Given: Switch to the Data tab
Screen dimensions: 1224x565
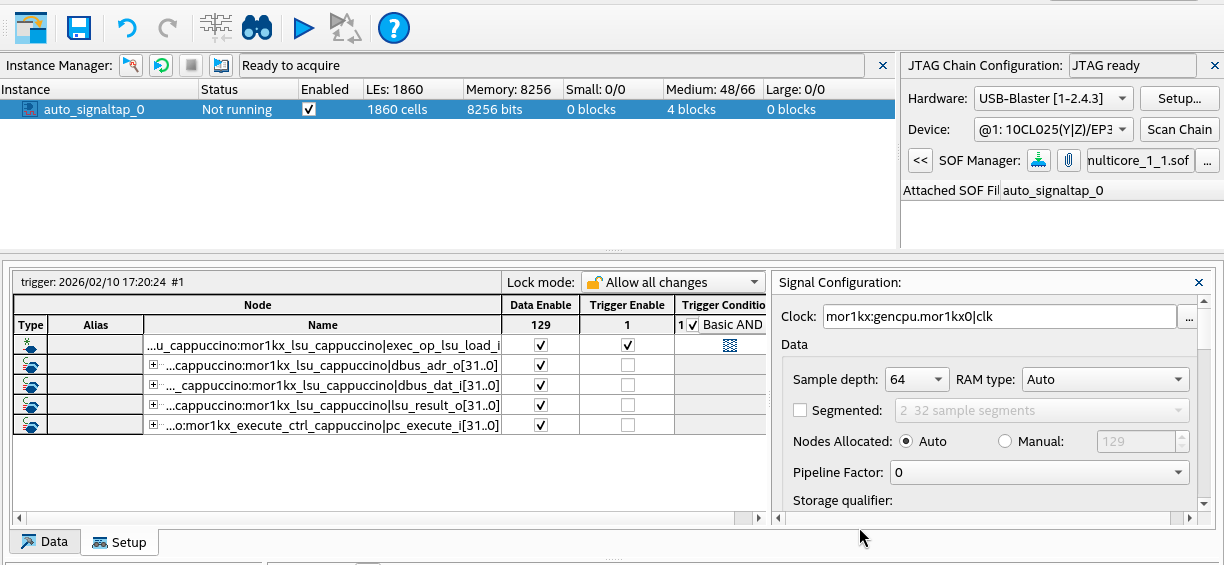Looking at the screenshot, I should (45, 542).
